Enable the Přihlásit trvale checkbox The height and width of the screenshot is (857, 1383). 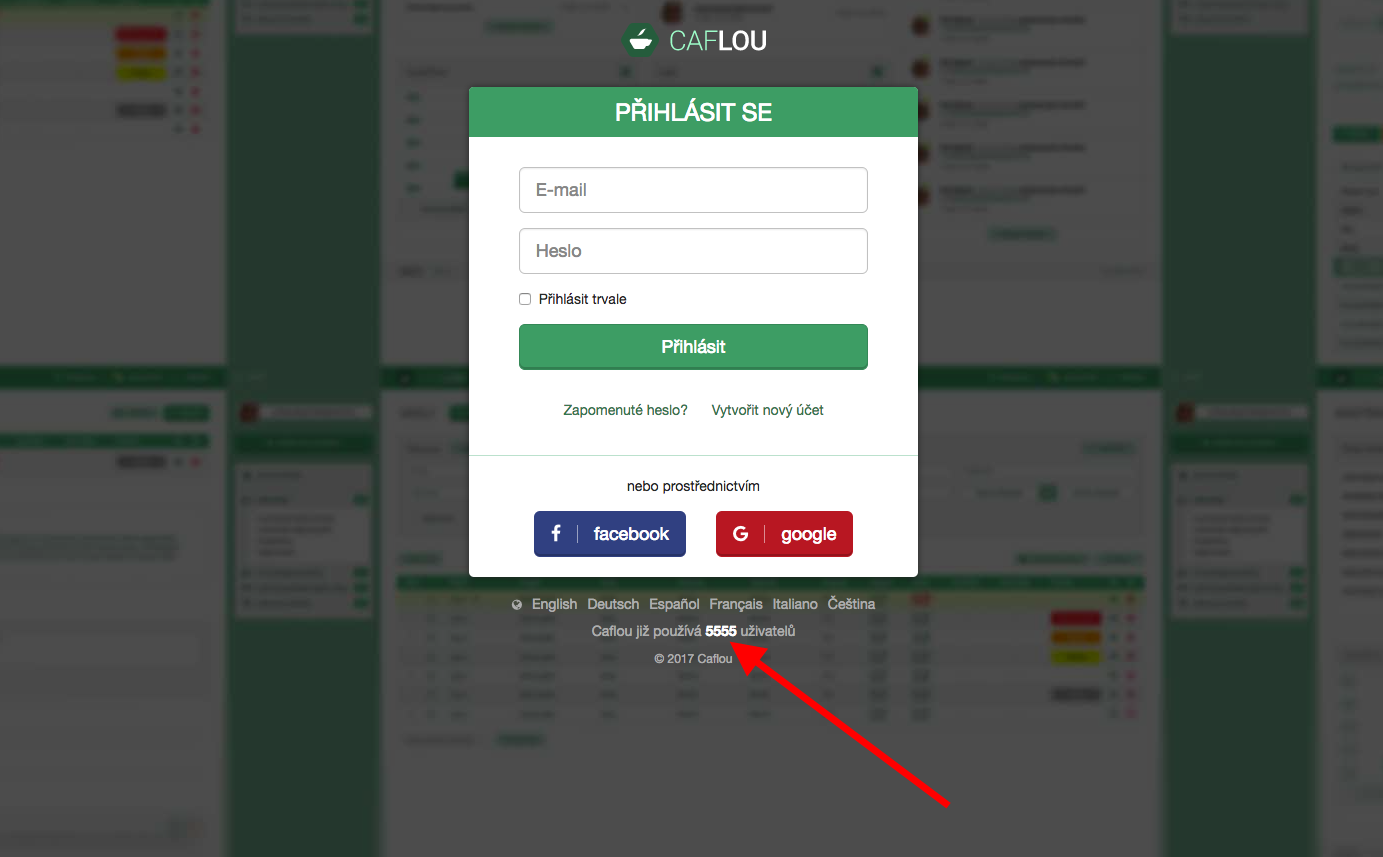point(525,299)
